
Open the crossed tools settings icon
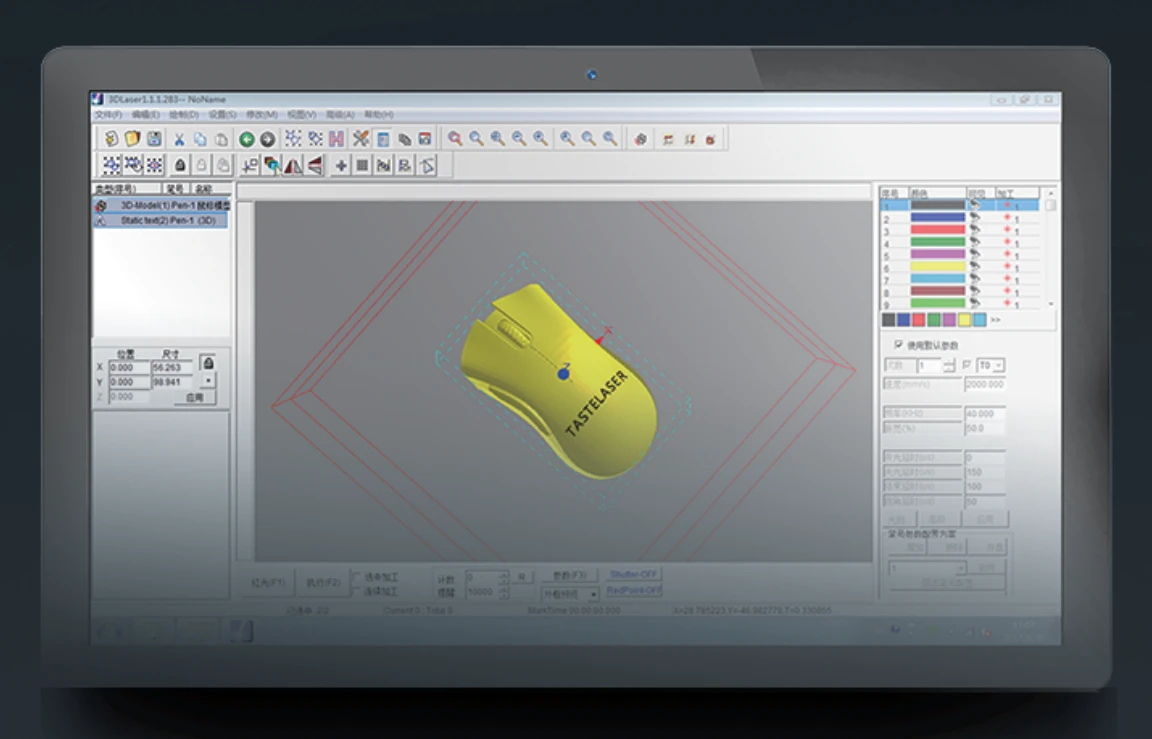tap(361, 138)
